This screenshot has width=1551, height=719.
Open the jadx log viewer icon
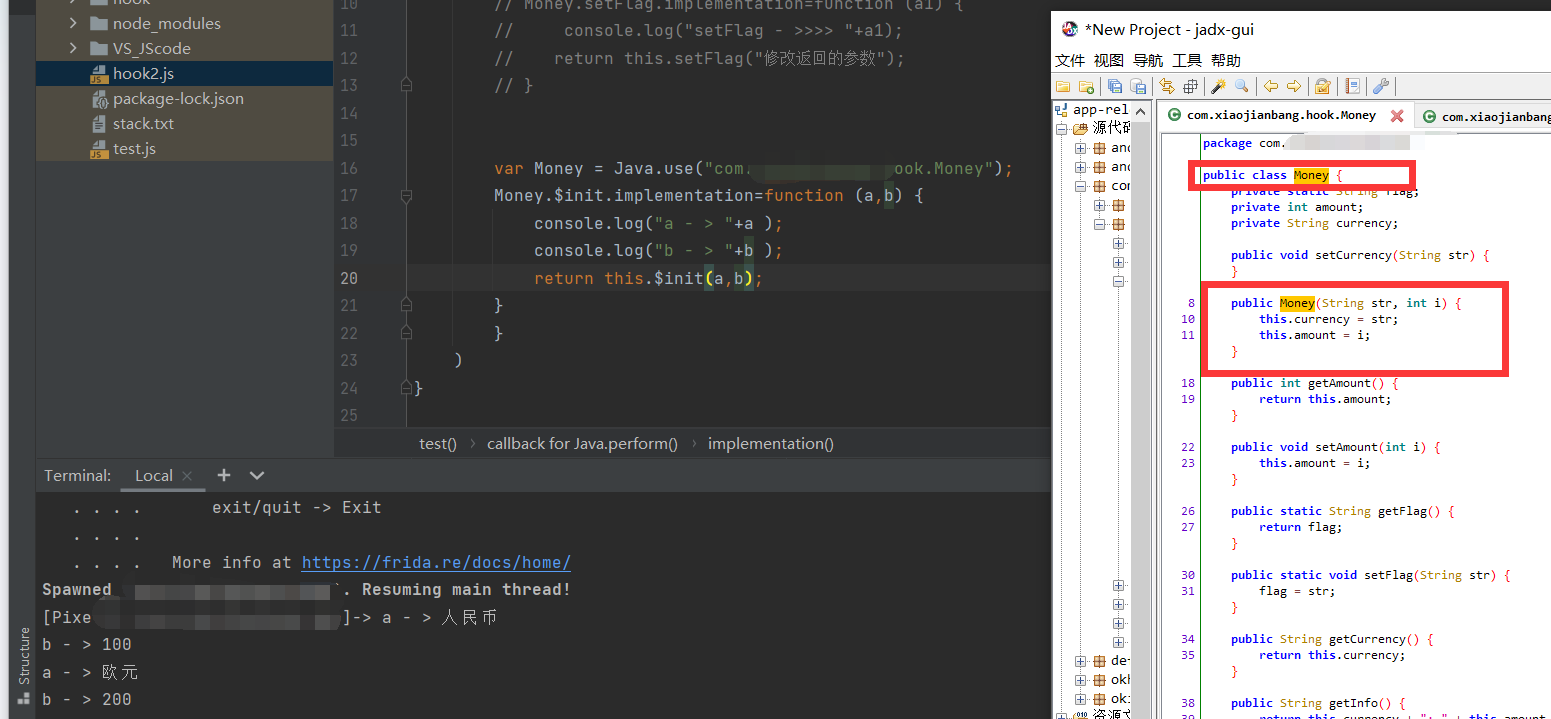(1352, 86)
